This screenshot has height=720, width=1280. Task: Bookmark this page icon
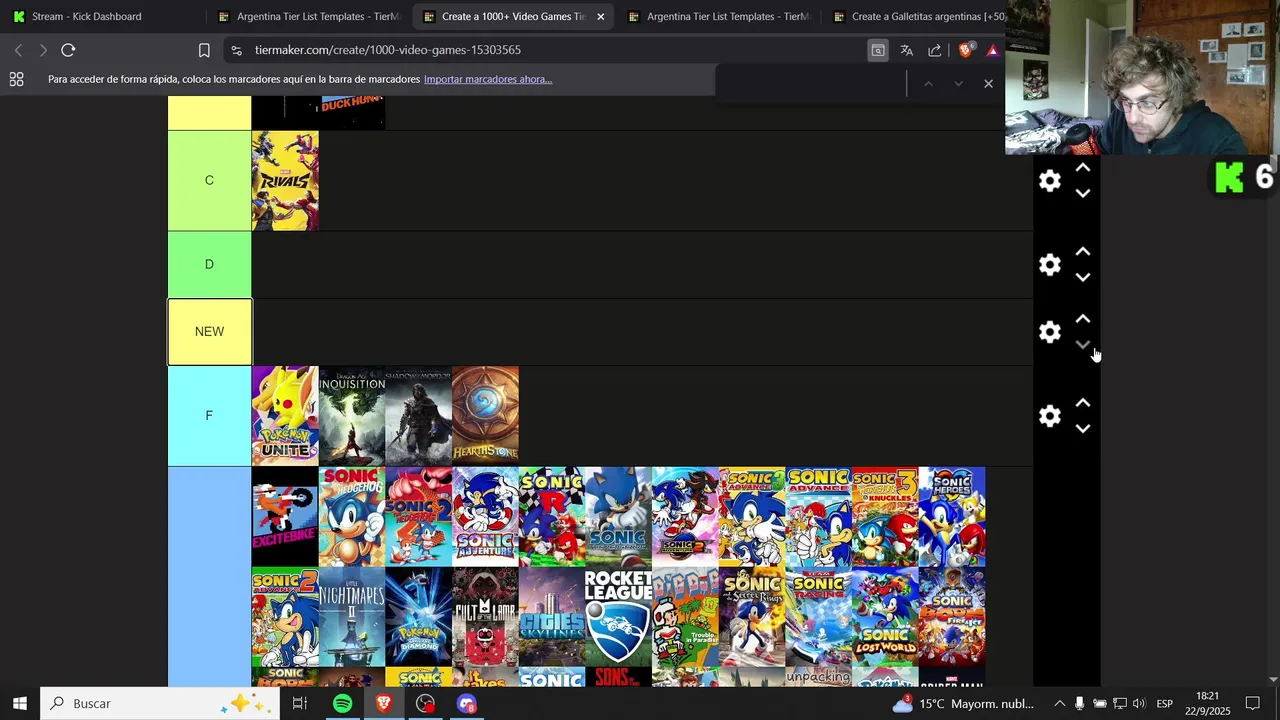[x=204, y=50]
